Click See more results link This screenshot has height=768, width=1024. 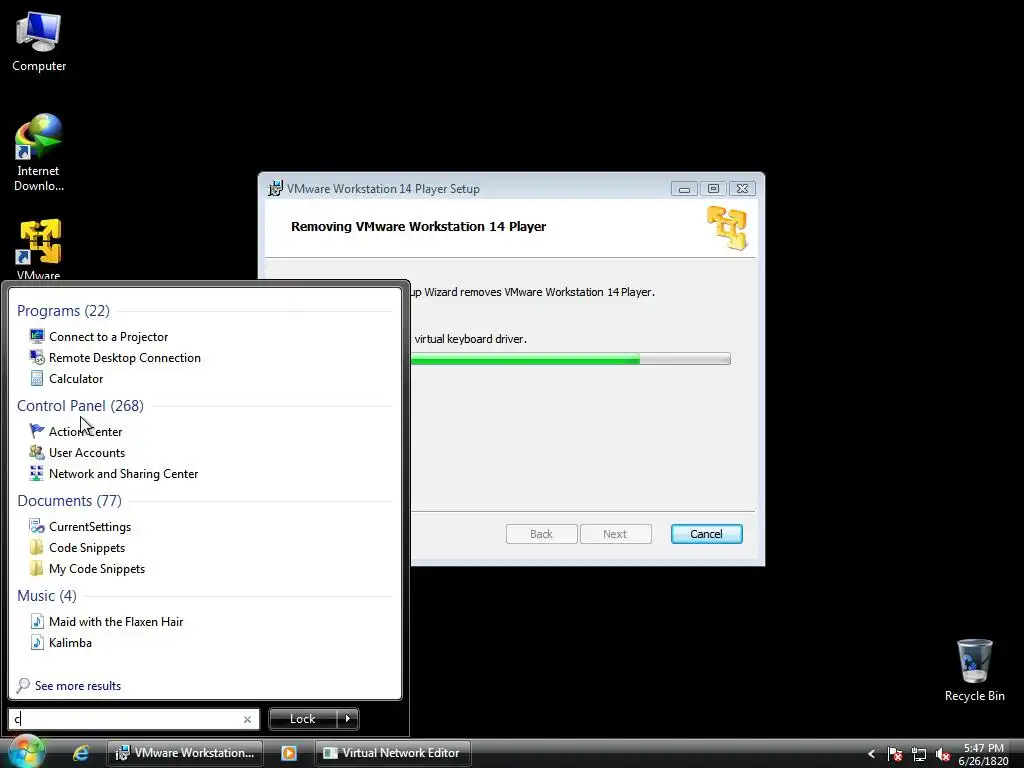pyautogui.click(x=78, y=686)
